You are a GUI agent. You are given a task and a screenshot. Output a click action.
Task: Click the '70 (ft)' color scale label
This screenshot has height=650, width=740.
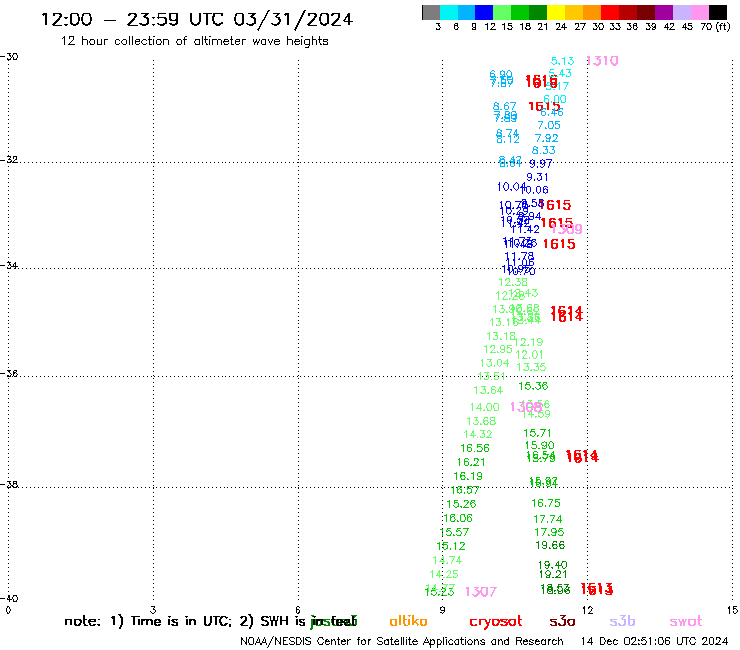(x=715, y=26)
